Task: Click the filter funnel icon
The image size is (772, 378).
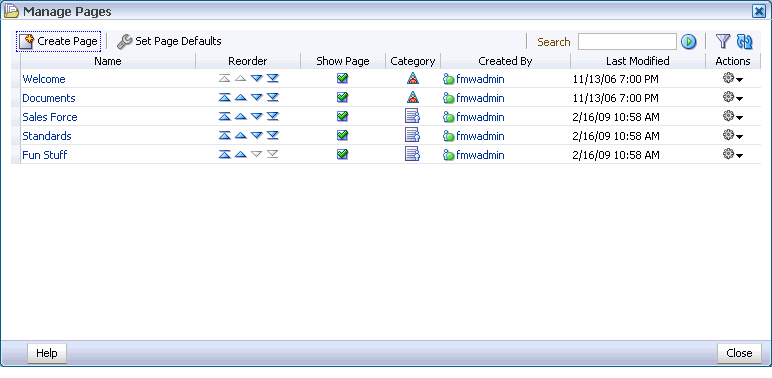Action: coord(722,41)
